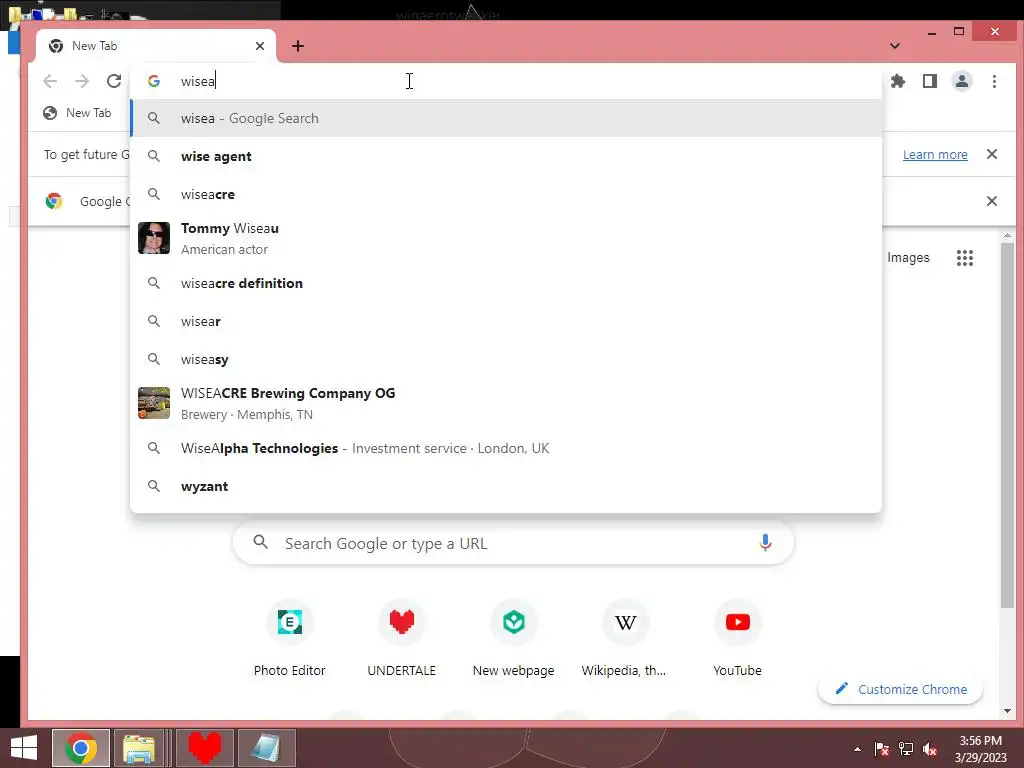1024x768 pixels.
Task: Choose the 'wyzant' suggestion
Action: [x=506, y=486]
